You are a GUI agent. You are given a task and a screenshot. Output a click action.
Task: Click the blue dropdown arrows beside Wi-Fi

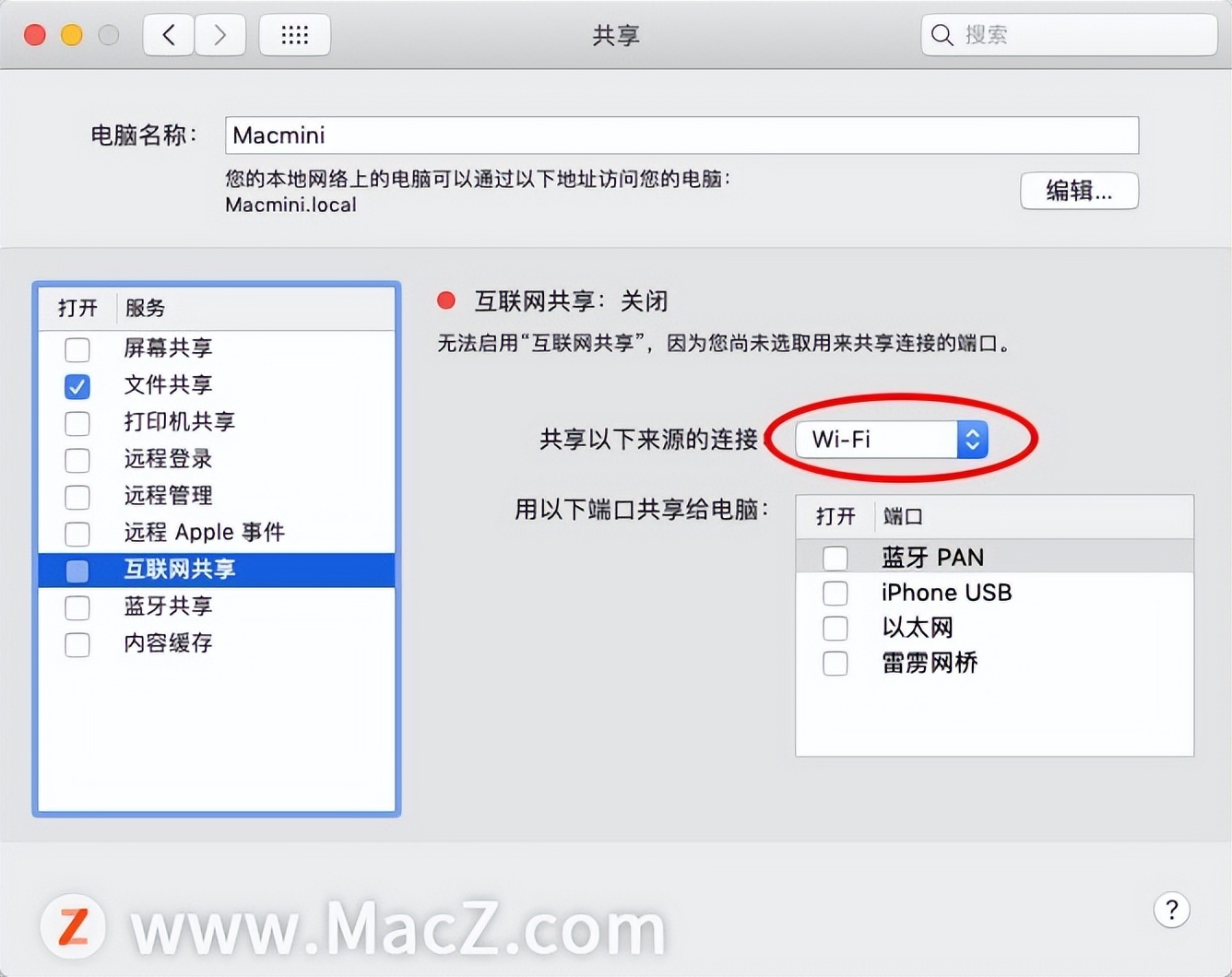972,440
